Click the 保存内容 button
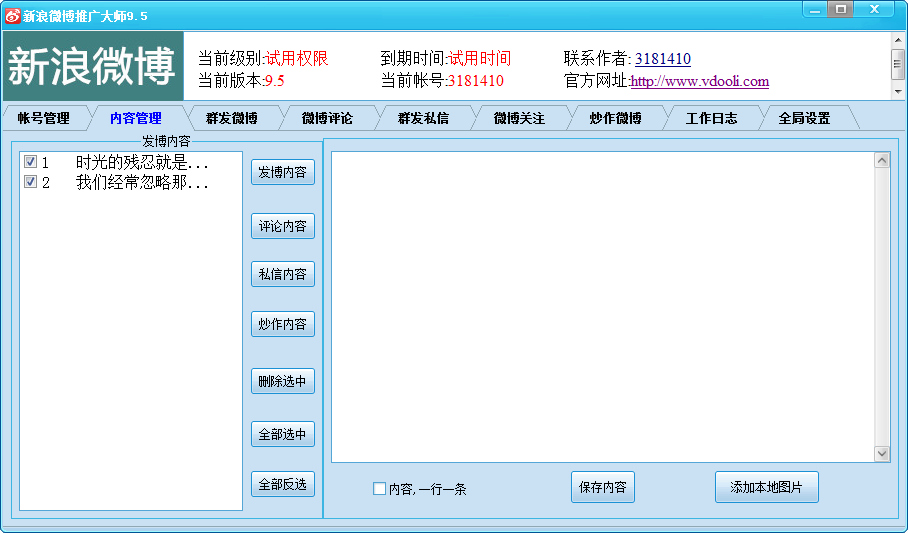Viewport: 908px width, 533px height. click(x=603, y=487)
